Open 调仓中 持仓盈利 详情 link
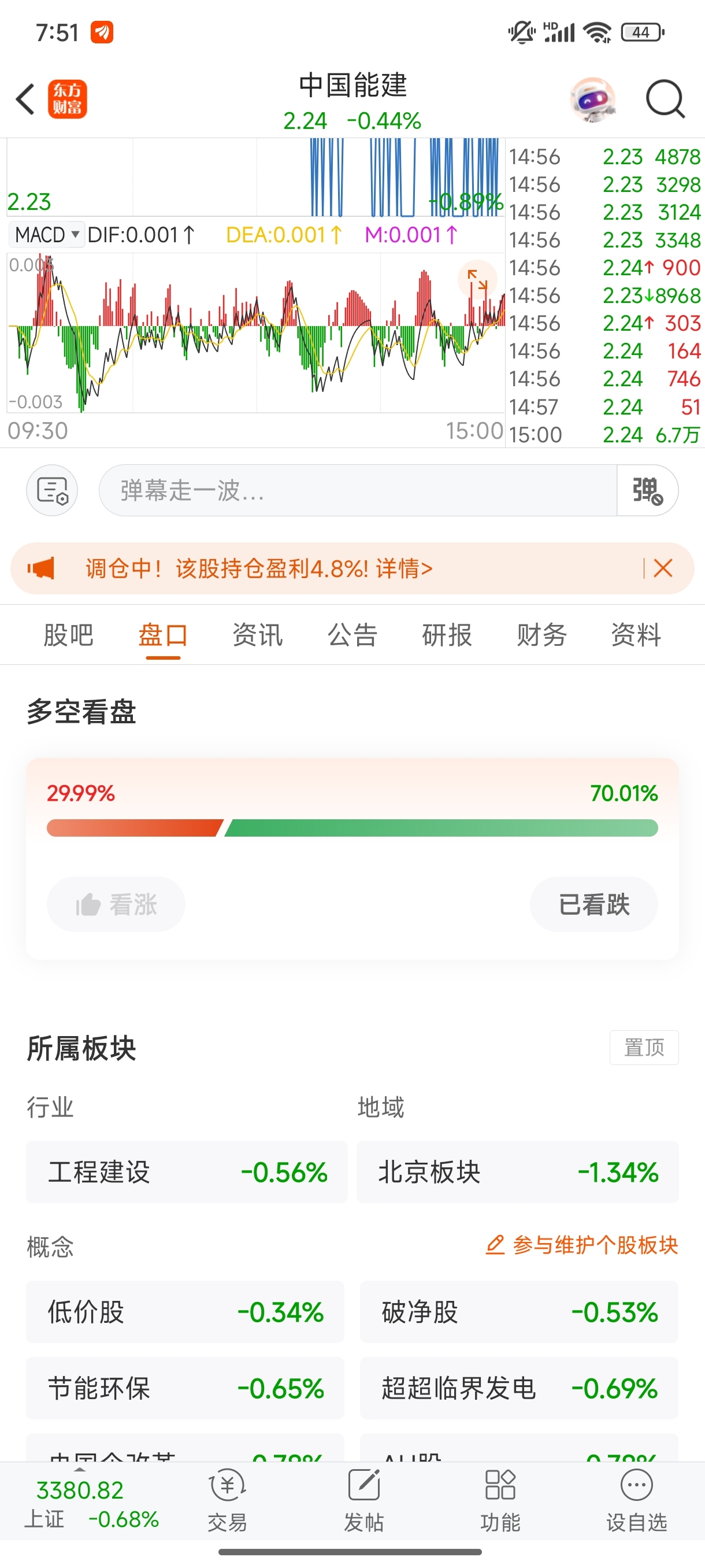 [258, 568]
